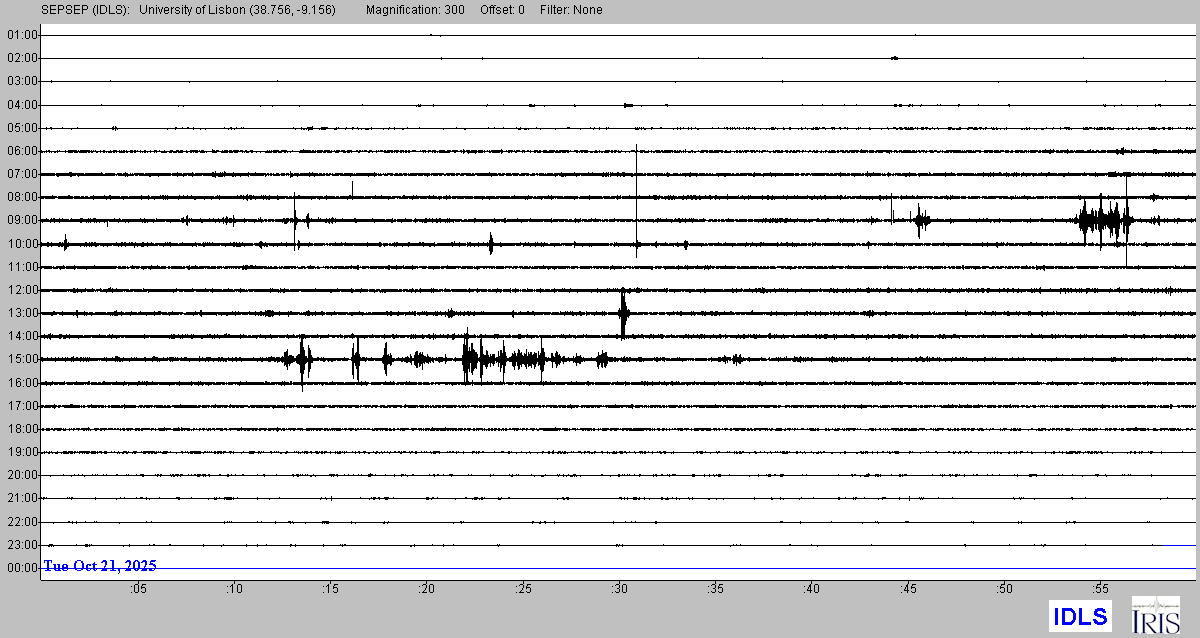Click the 15:00 trace burst near :22
Viewport: 1200px width, 638px height.
pyautogui.click(x=470, y=359)
